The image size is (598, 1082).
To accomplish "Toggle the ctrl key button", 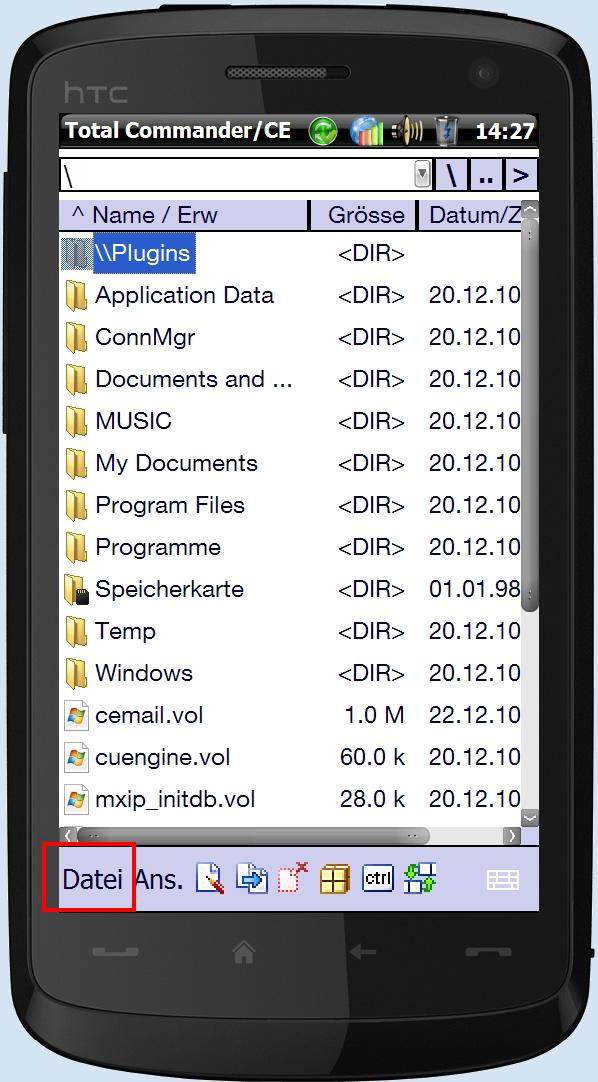I will tap(377, 878).
